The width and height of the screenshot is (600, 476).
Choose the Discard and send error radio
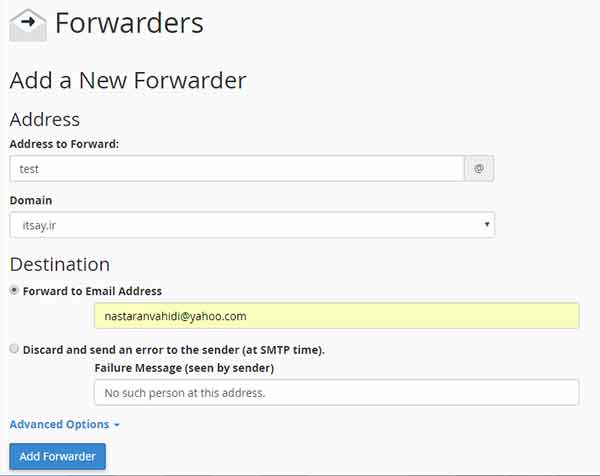[14, 349]
